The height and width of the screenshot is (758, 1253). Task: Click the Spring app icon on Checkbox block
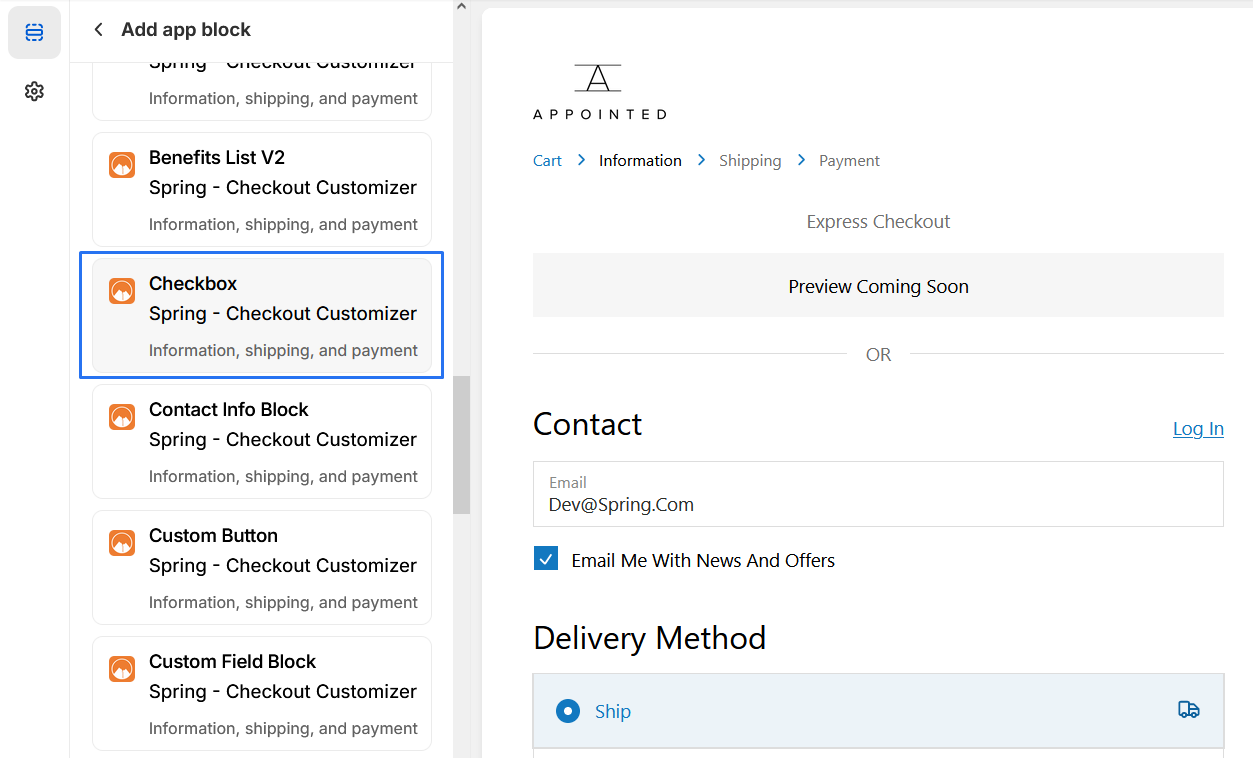[121, 291]
